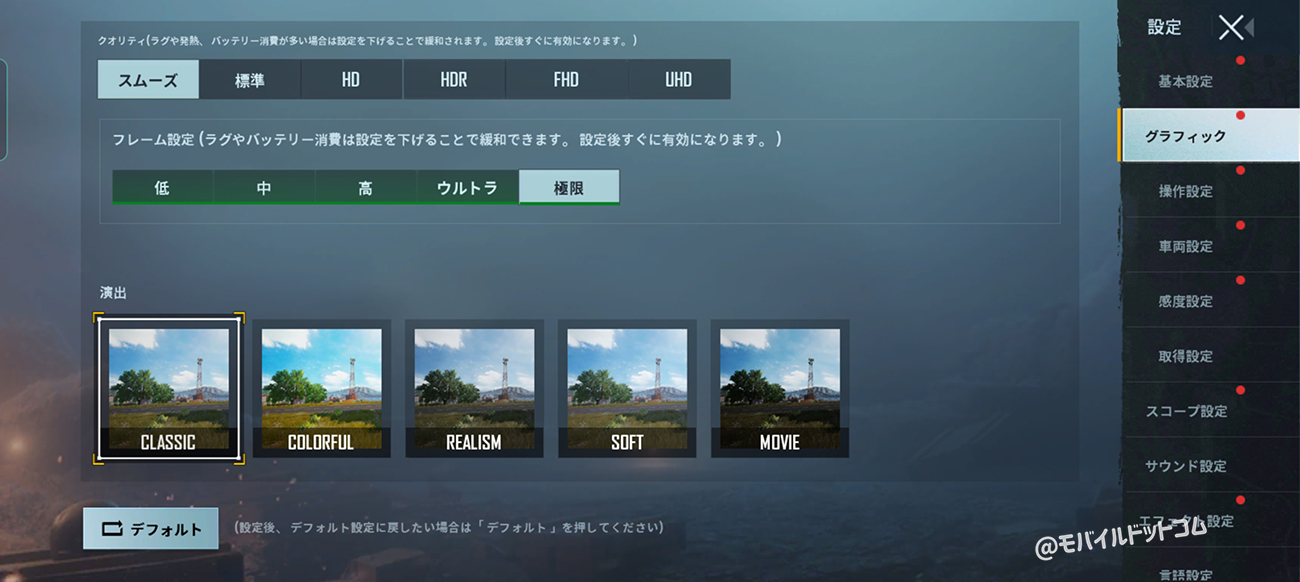Click the Default reset button
The image size is (1300, 582).
coord(151,529)
